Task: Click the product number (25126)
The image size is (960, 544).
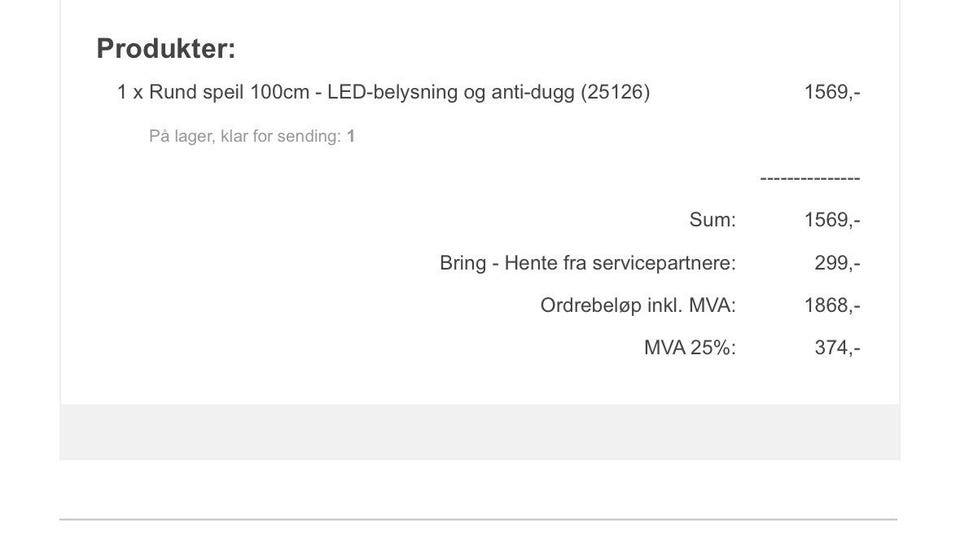Action: tap(615, 92)
